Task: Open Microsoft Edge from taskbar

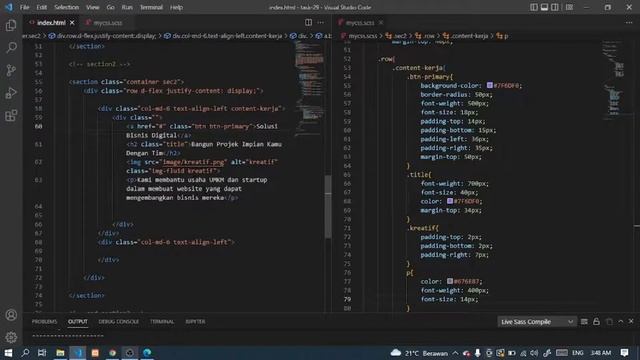Action: [147, 353]
